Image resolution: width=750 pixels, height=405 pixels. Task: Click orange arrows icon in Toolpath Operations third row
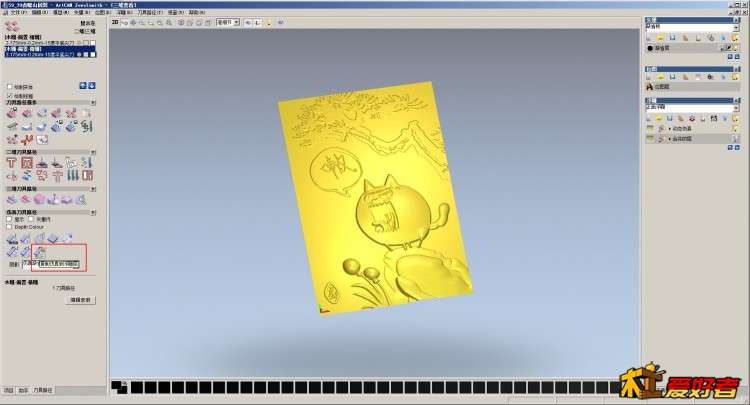click(27, 140)
